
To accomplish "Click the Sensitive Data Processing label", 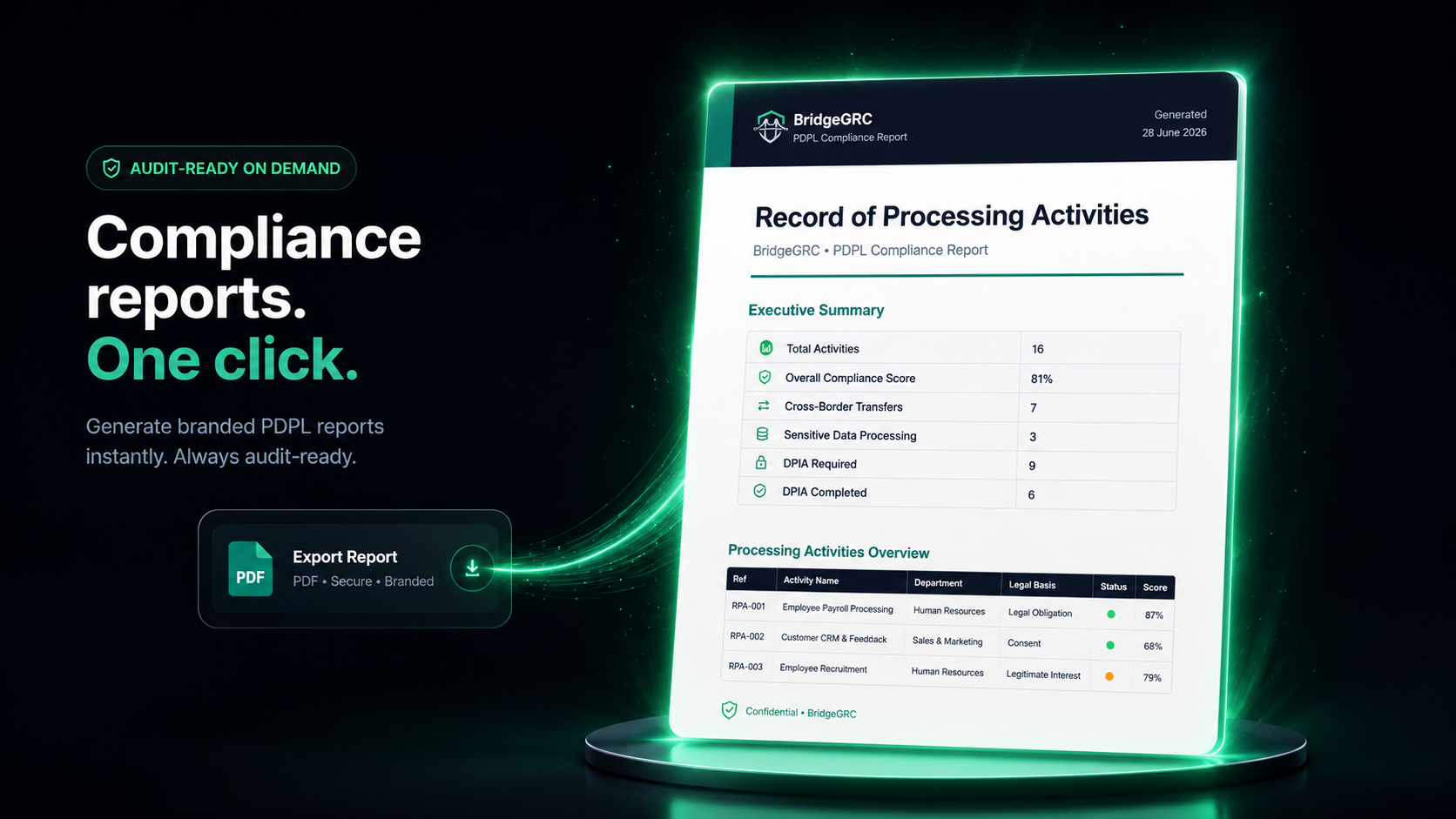I will click(850, 435).
